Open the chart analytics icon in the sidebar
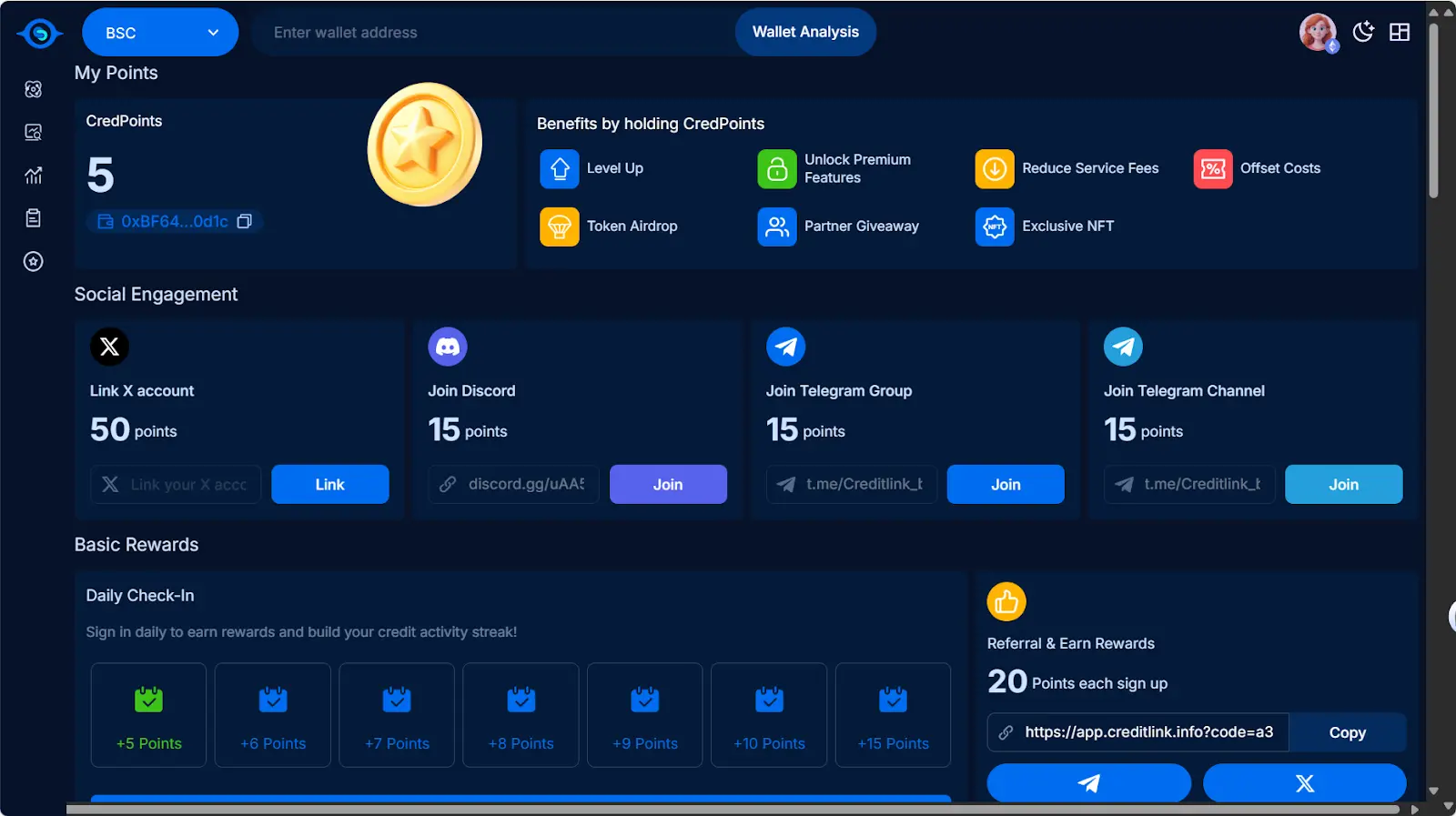This screenshot has width=1456, height=816. point(34,176)
